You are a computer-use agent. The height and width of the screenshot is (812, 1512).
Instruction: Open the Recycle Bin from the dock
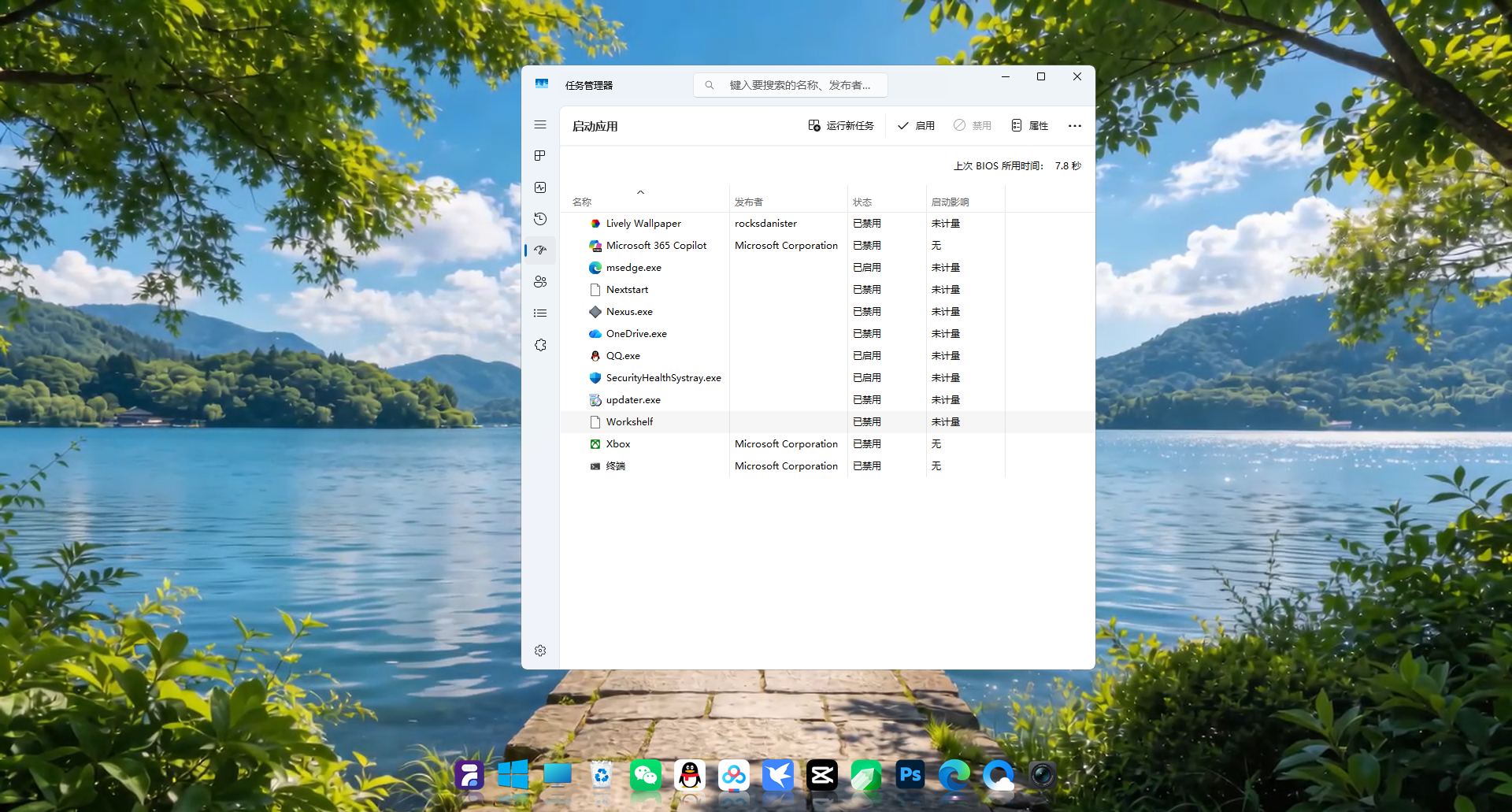point(602,776)
